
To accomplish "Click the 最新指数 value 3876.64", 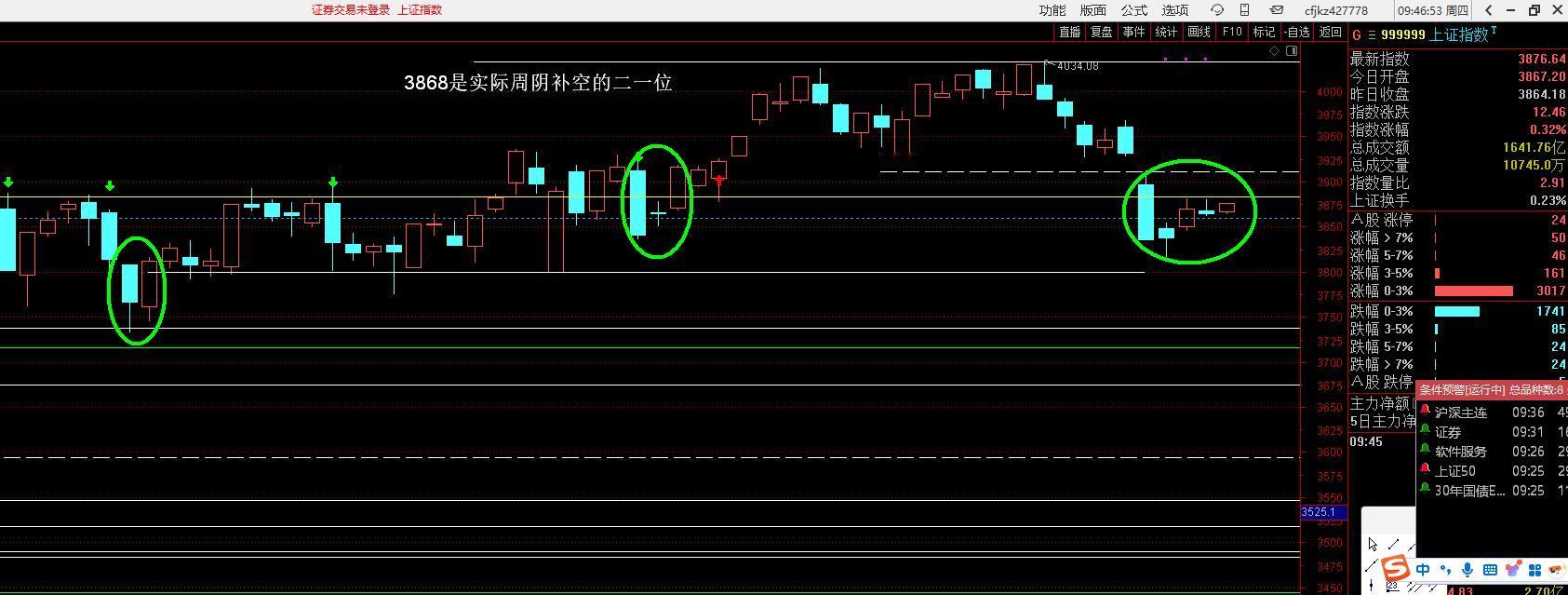I will [x=1541, y=59].
